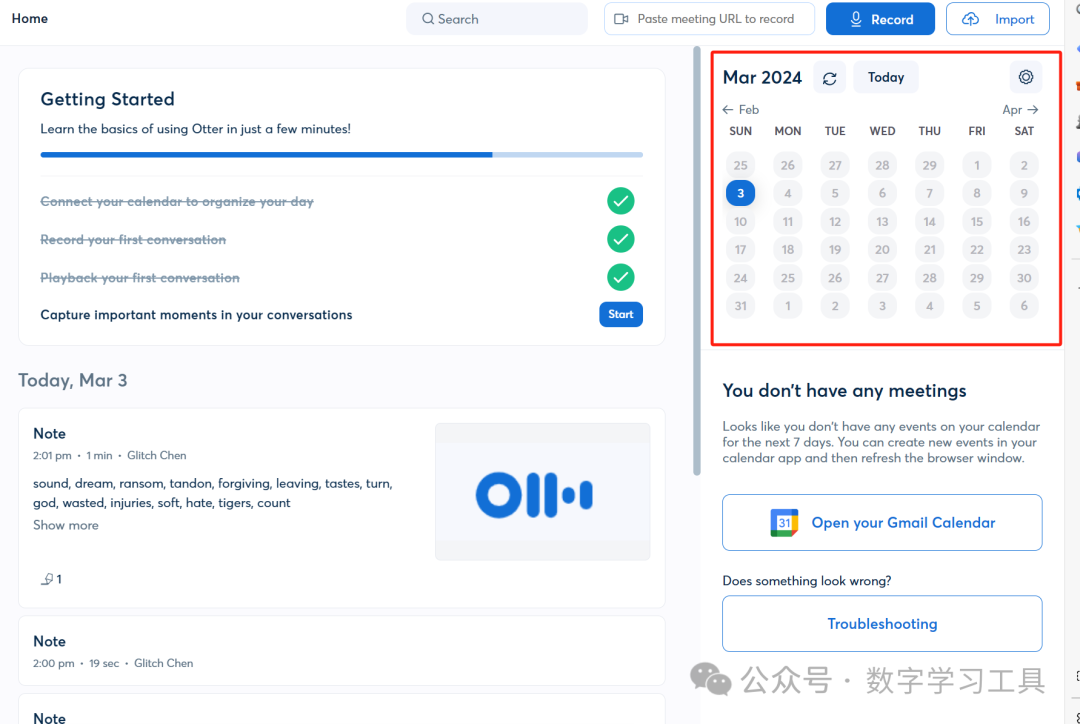Select March 30 in the calendar
Viewport: 1080px width, 724px height.
1024,278
